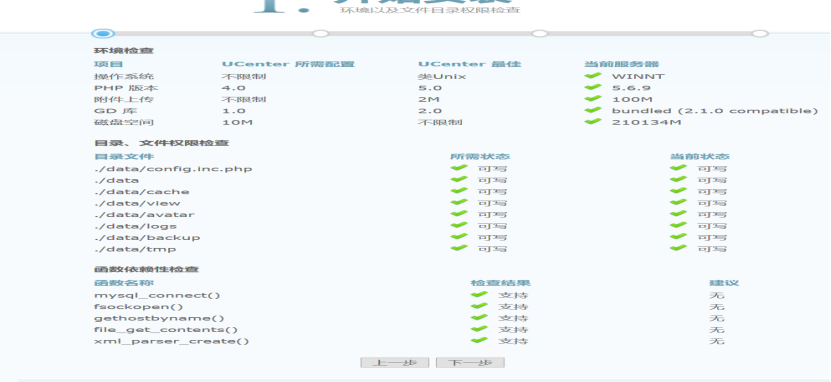Select the third step circle on progress bar
This screenshot has width=831, height=382.
point(540,33)
